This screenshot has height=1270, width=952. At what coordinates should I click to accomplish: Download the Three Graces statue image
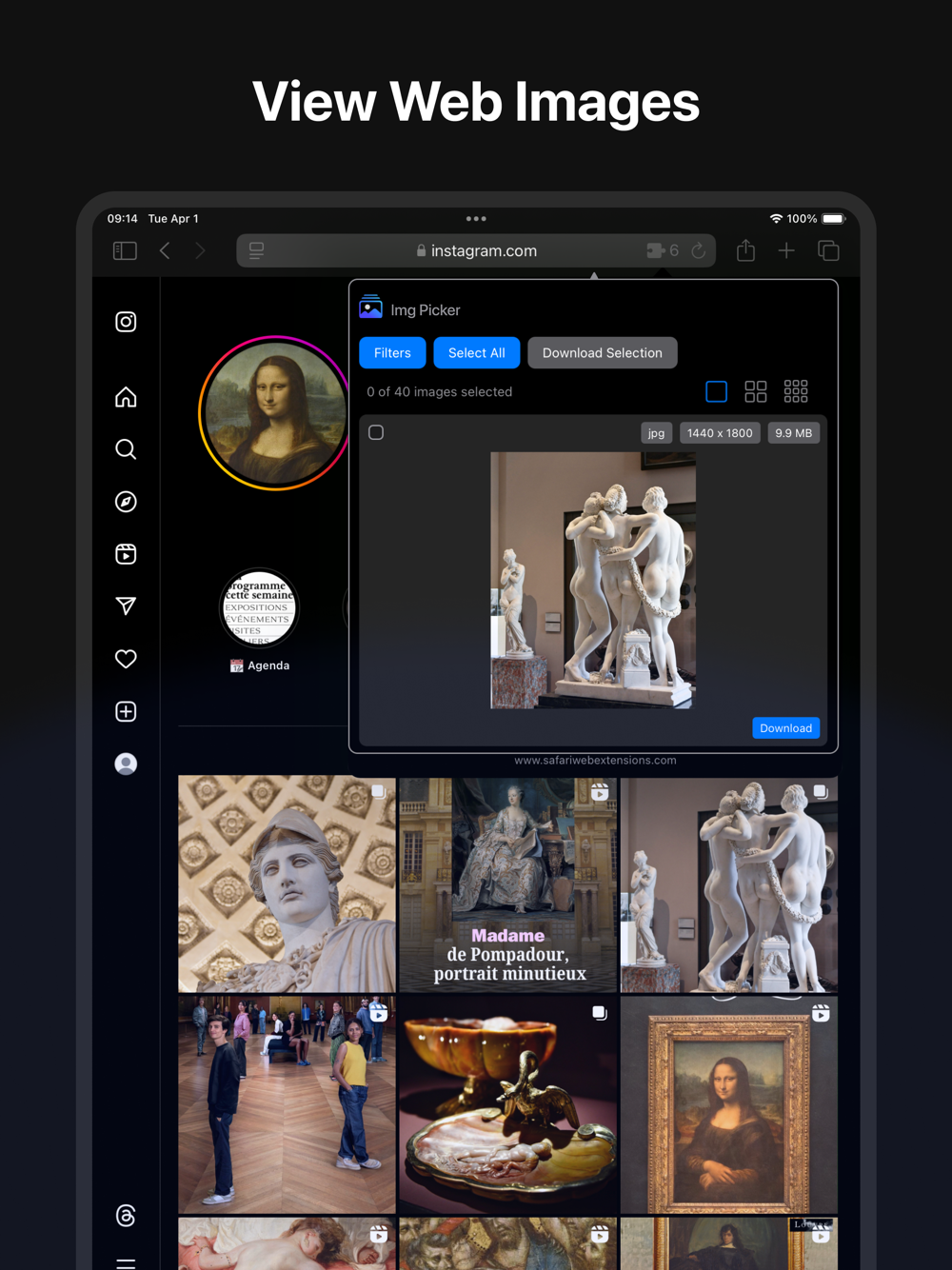[785, 728]
